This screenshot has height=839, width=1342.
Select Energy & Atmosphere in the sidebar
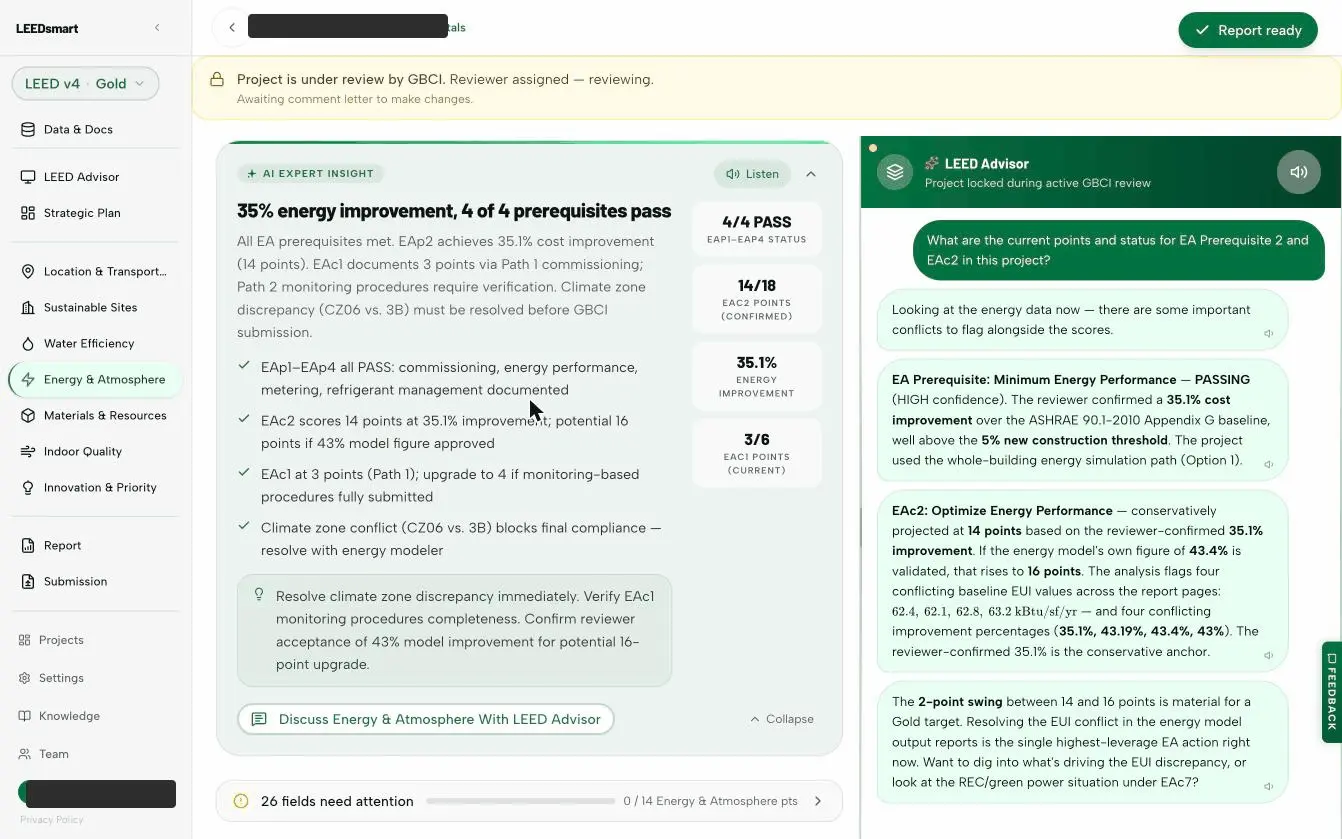[x=95, y=379]
